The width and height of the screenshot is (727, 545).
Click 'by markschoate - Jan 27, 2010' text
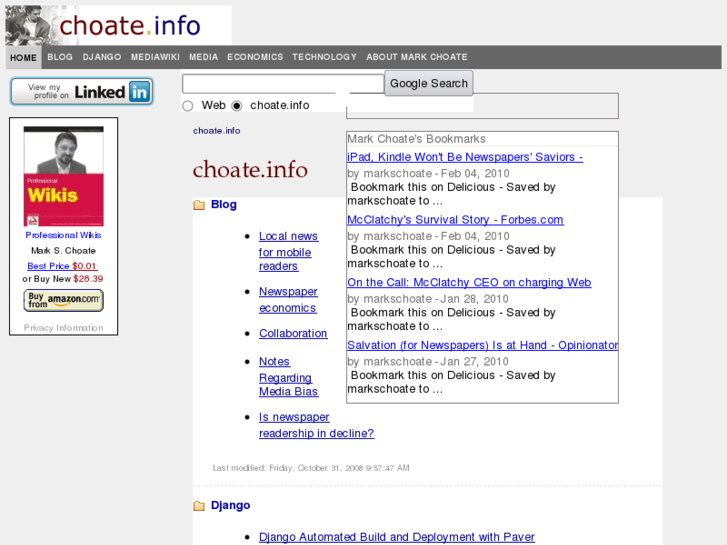pos(428,362)
